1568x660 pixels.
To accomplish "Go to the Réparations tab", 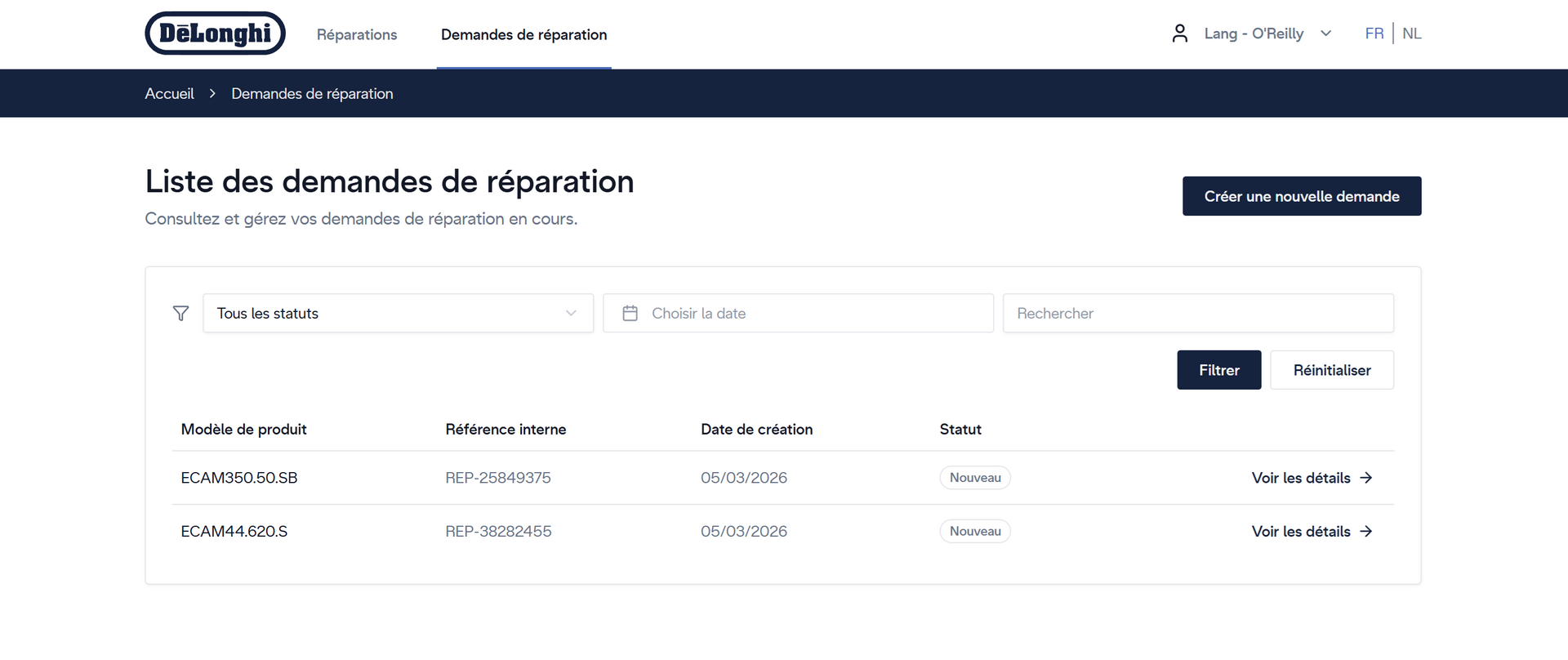I will (357, 35).
